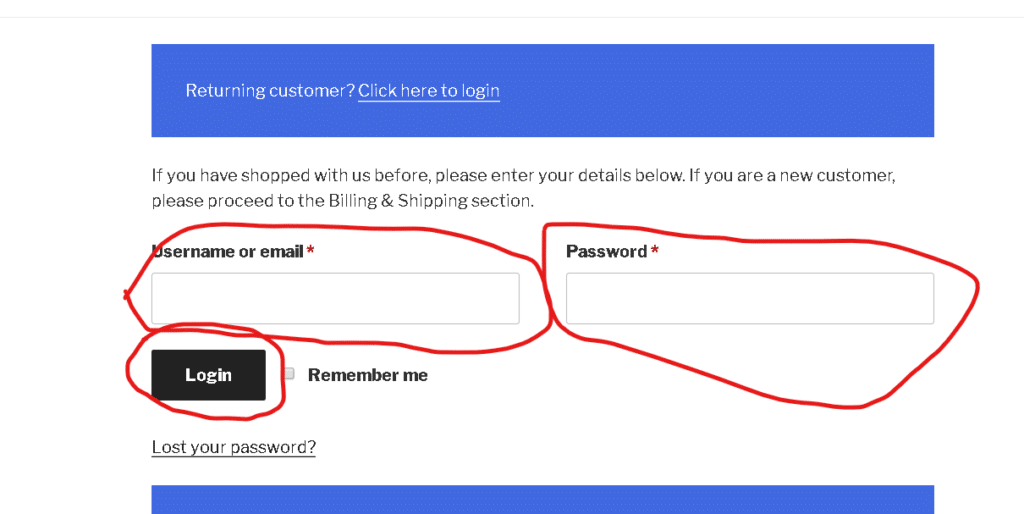
Task: Click the blue banner at page bottom
Action: tap(542, 500)
